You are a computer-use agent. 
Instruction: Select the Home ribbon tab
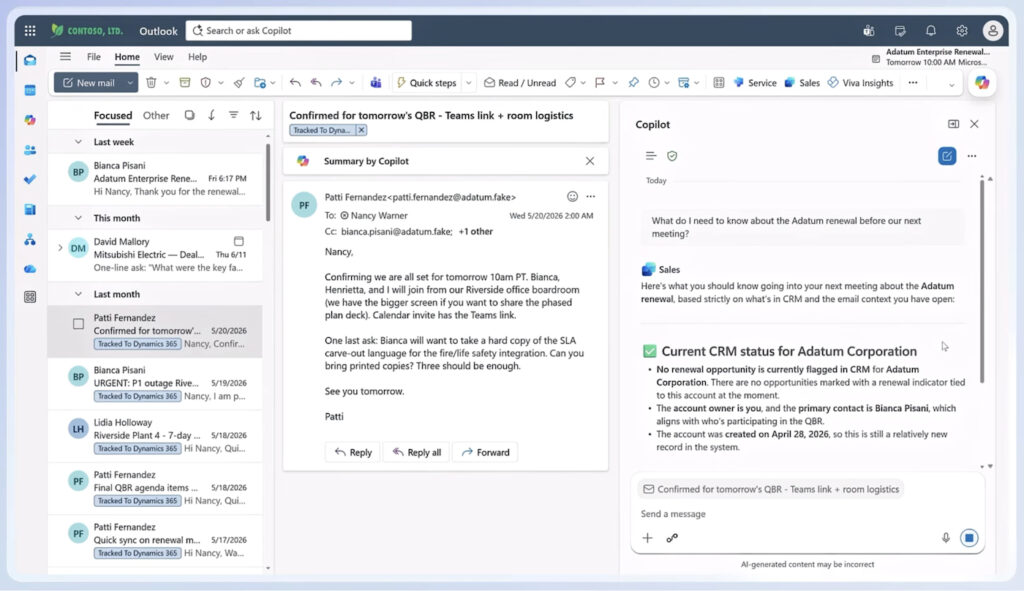coord(127,57)
